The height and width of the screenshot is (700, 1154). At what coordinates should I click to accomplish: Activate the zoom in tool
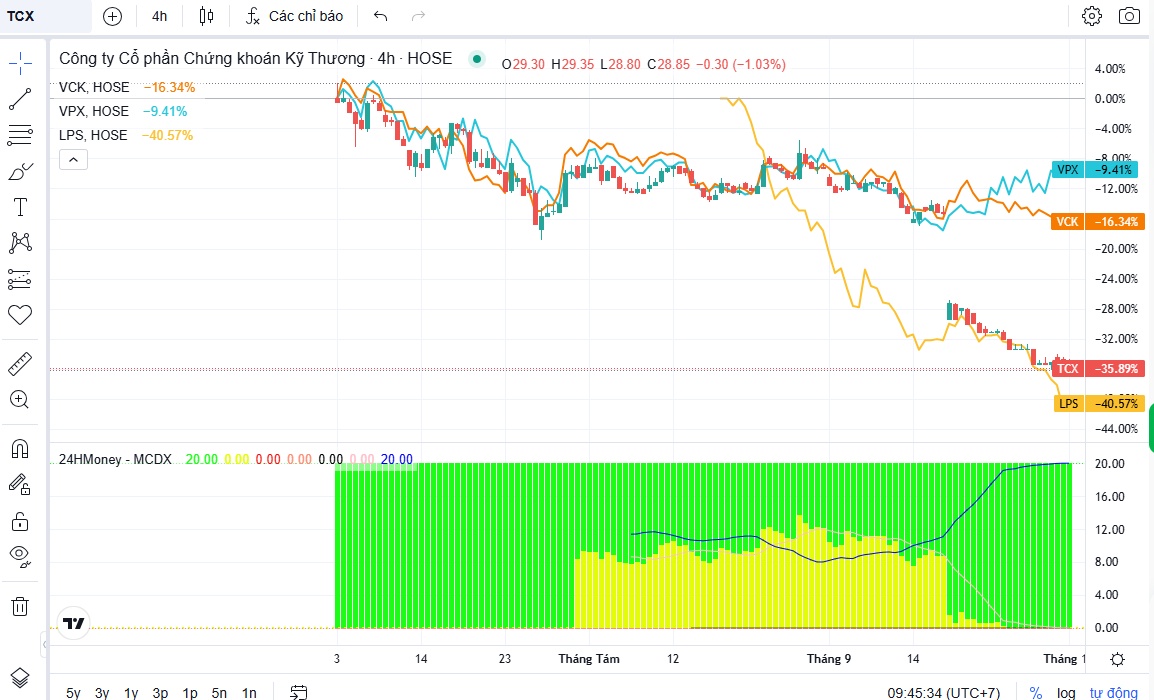[20, 400]
